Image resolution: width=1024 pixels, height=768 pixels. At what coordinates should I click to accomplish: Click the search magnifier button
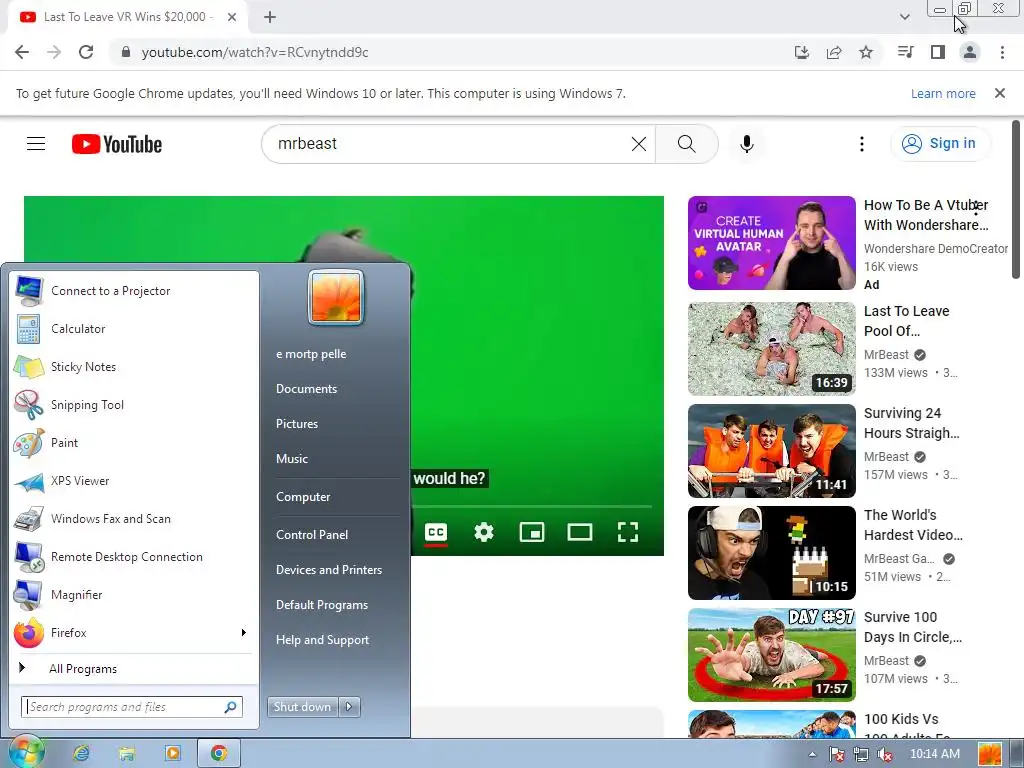click(686, 144)
